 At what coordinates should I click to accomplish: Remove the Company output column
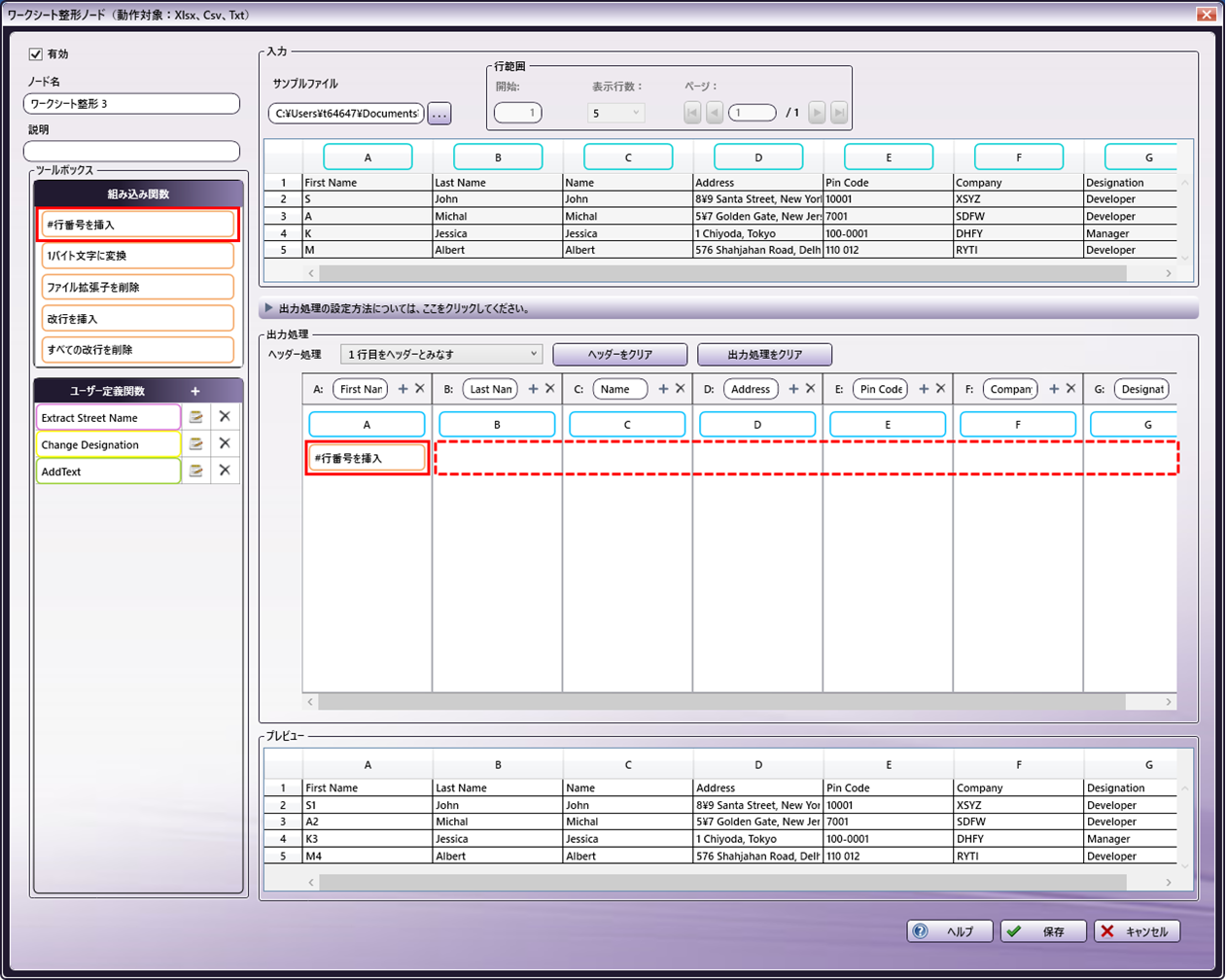[x=1071, y=389]
